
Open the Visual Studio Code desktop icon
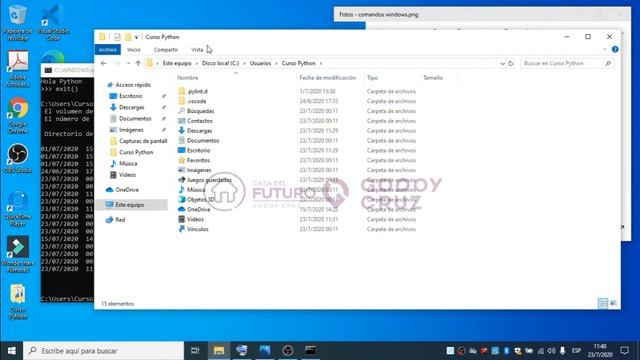point(53,22)
